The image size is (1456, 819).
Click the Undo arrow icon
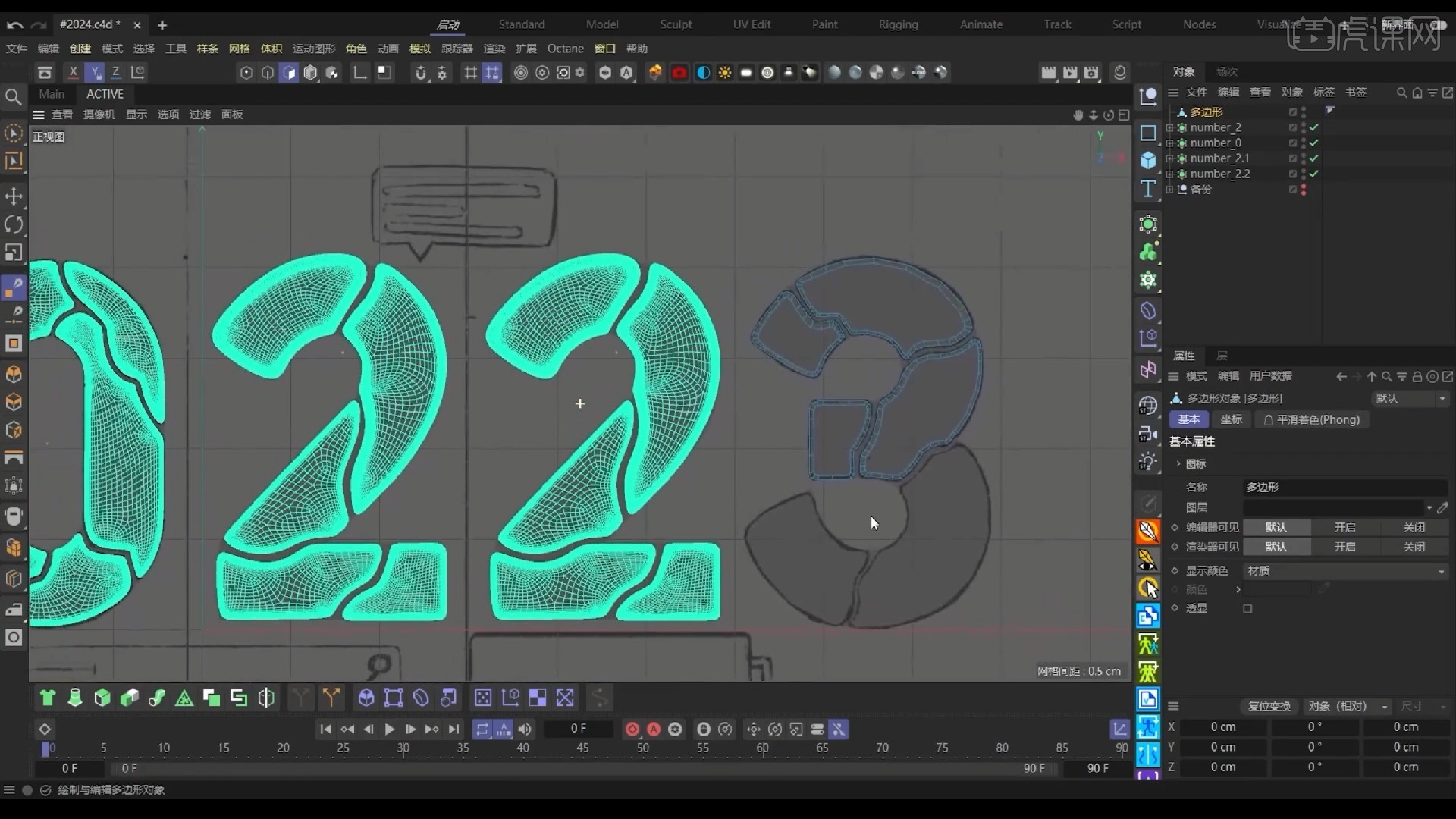point(14,25)
